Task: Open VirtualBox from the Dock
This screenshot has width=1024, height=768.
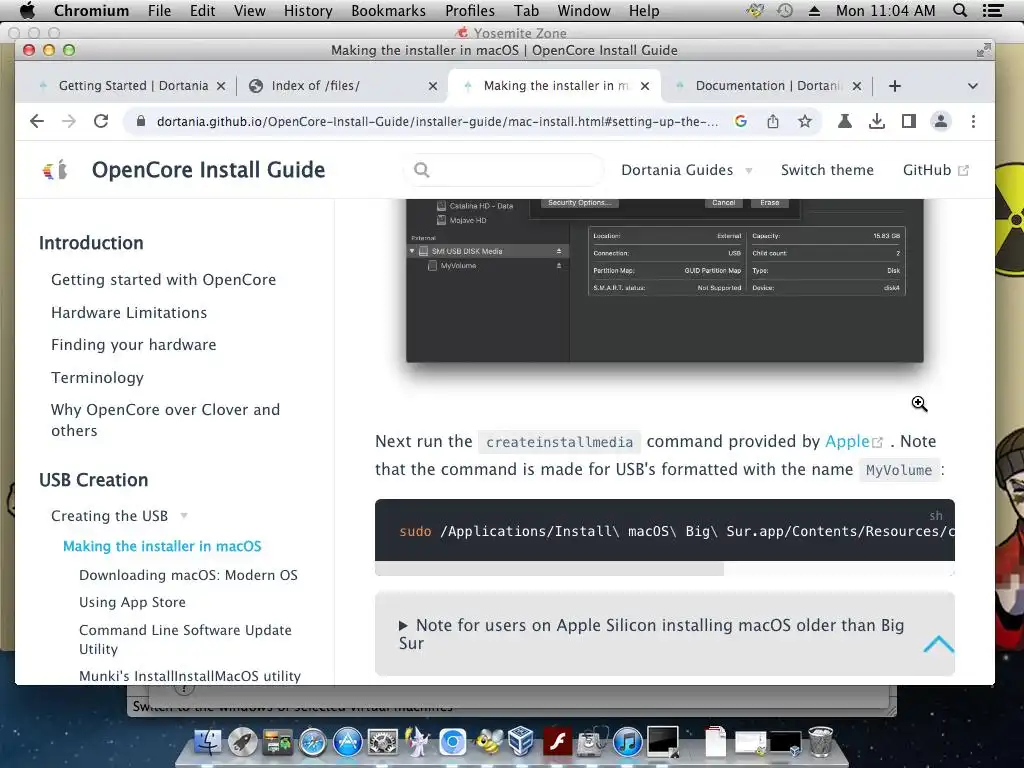Action: pos(522,742)
